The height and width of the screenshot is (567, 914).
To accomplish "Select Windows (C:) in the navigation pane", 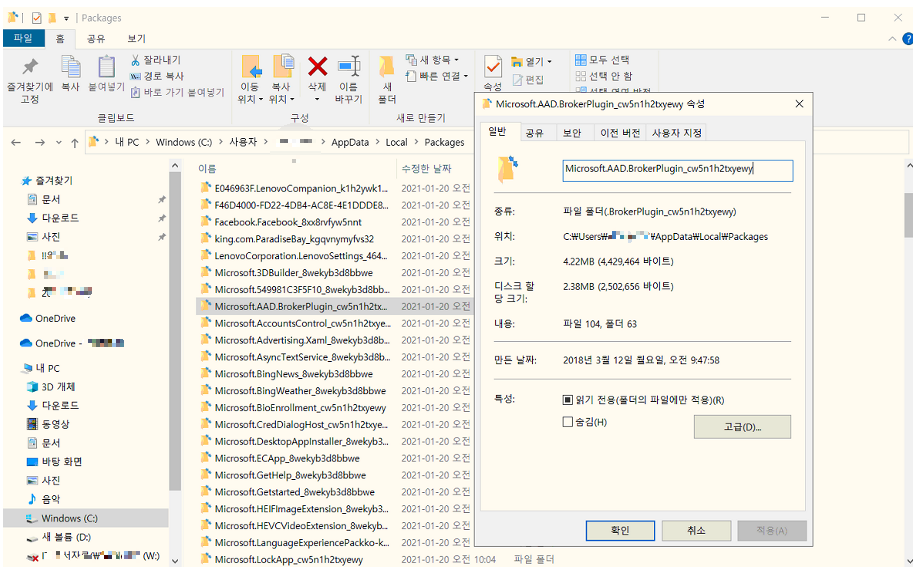I will (x=86, y=518).
